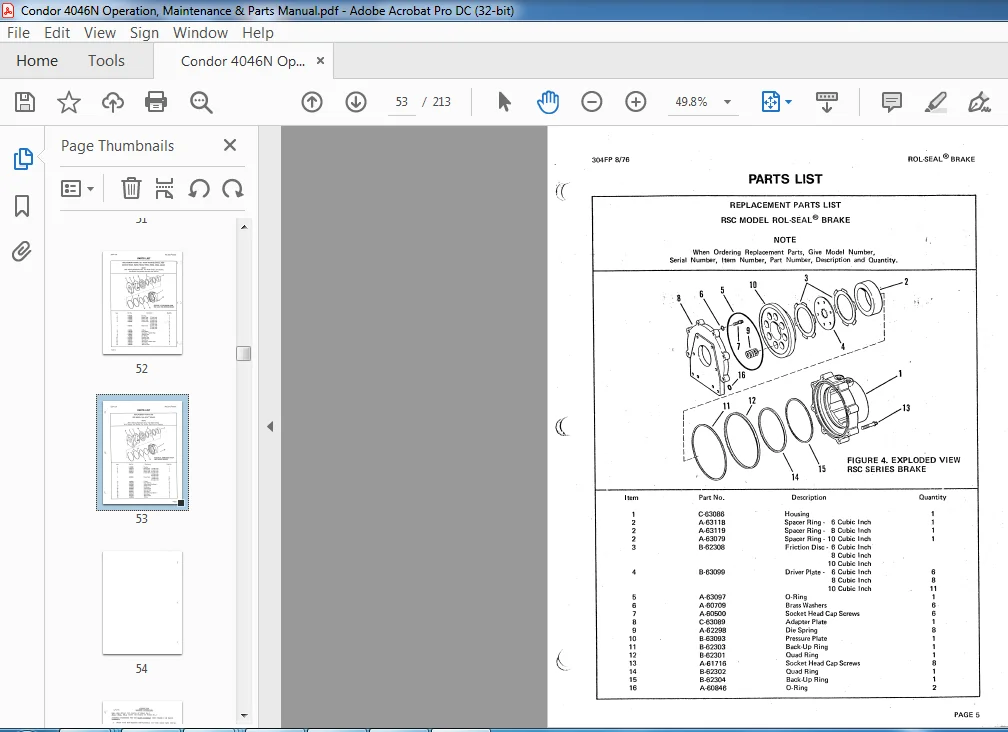This screenshot has height=732, width=1008.
Task: Rotate page clockwise
Action: (x=233, y=188)
